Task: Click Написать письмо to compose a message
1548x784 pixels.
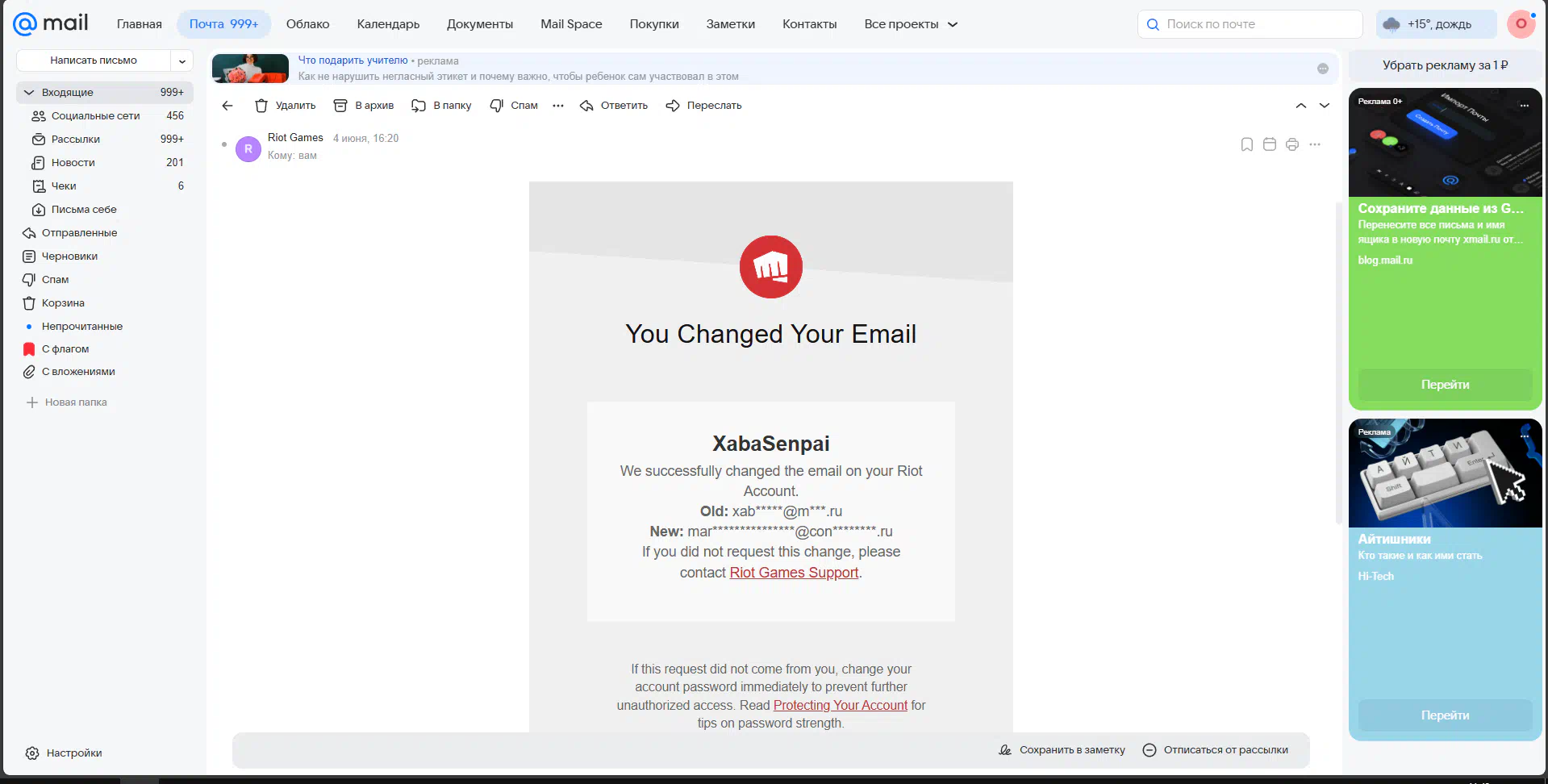Action: (94, 60)
